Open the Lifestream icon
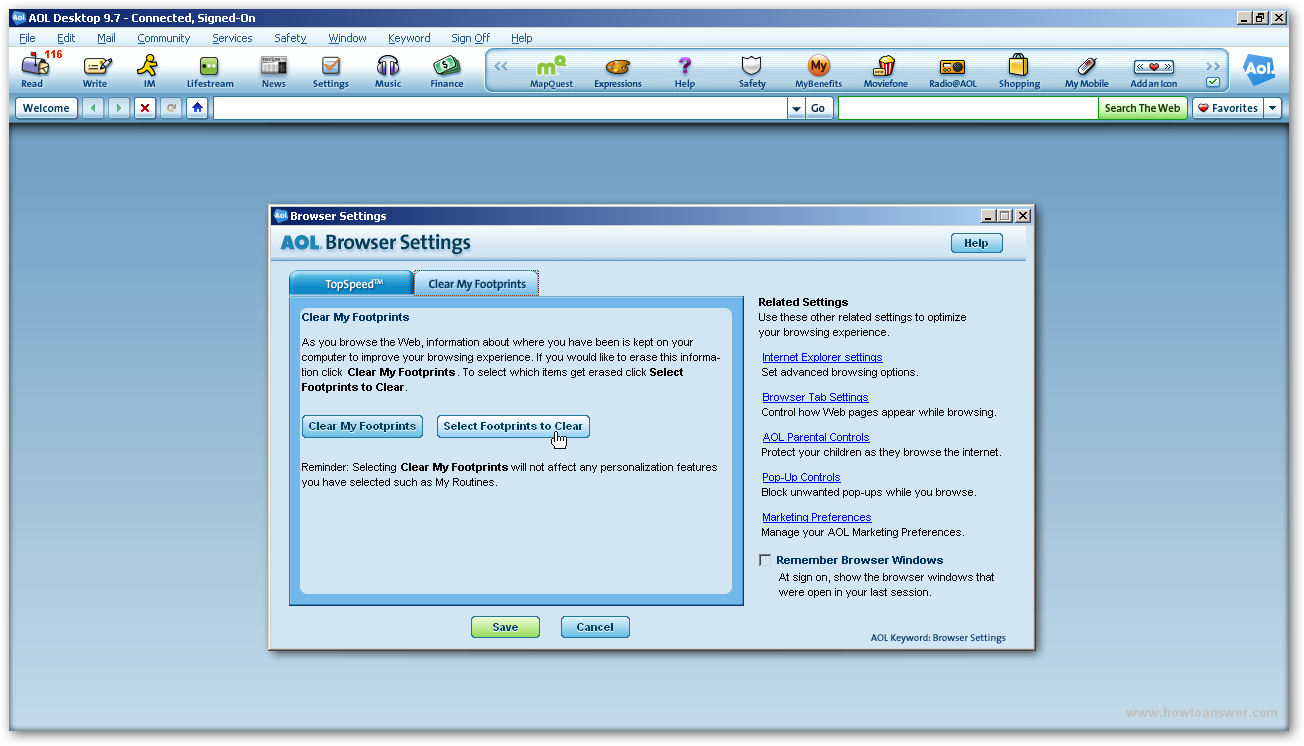 pos(210,70)
